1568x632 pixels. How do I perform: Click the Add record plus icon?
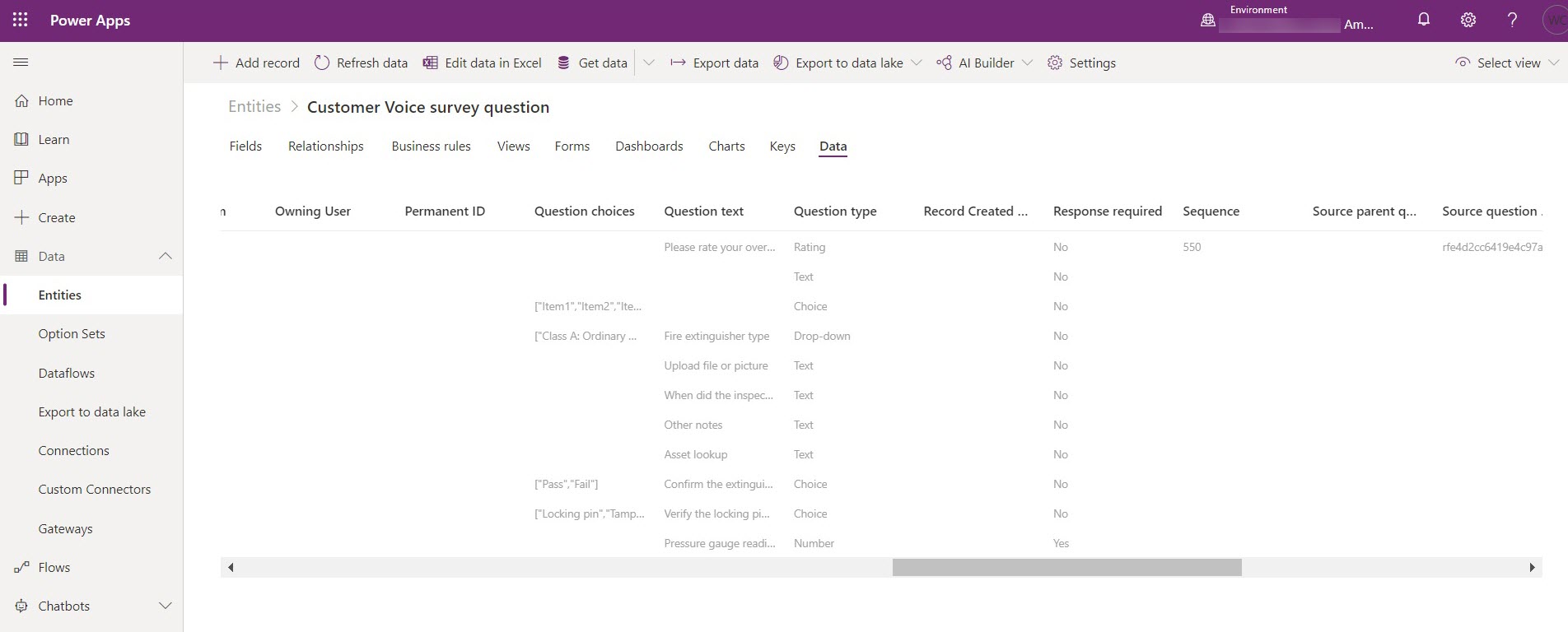(220, 63)
